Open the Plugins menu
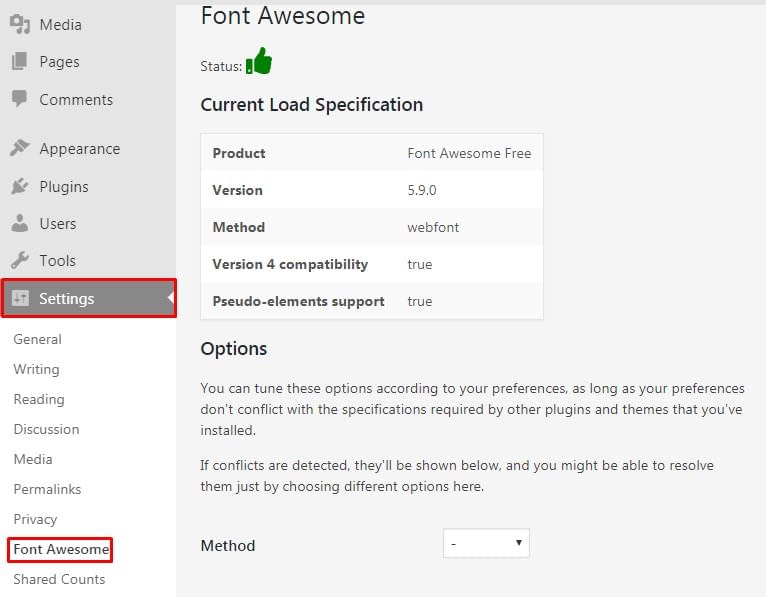 (64, 187)
